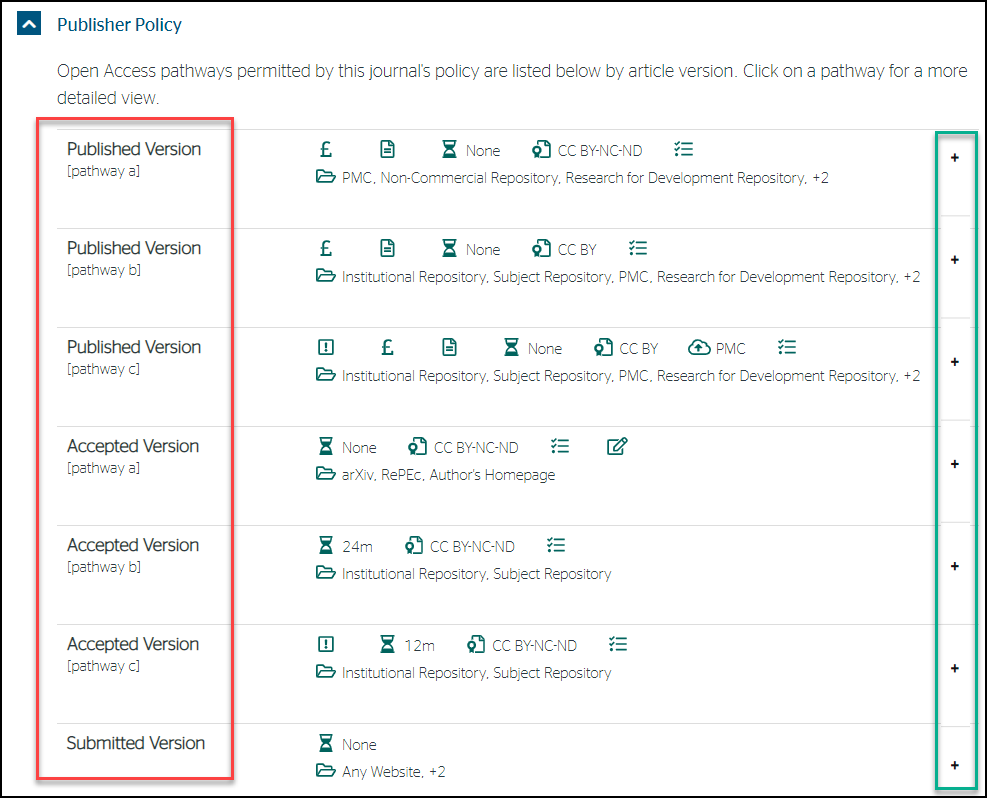Click the 12m embargo icon in Accepted Version pathway c
This screenshot has height=798, width=987.
pos(388,644)
